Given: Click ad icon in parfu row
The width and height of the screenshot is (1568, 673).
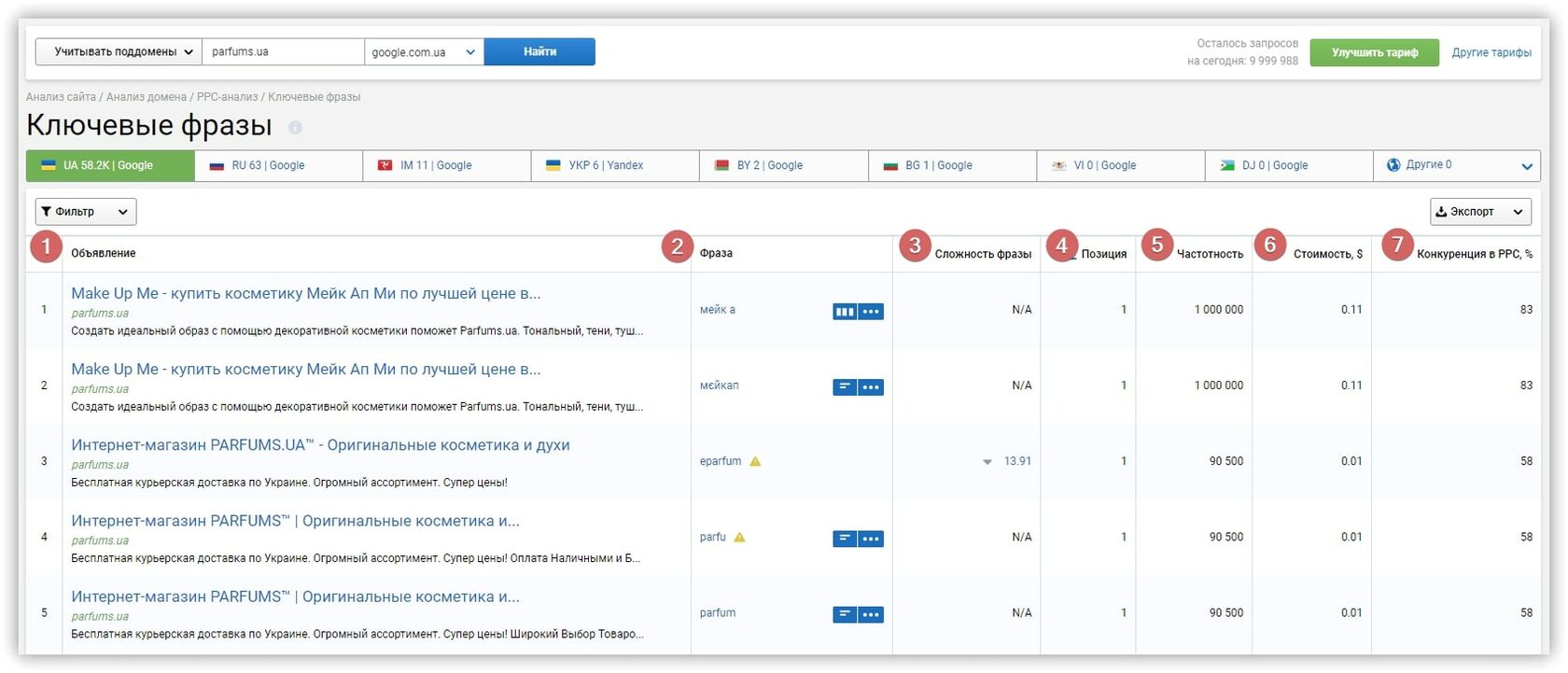Looking at the screenshot, I should (x=845, y=539).
